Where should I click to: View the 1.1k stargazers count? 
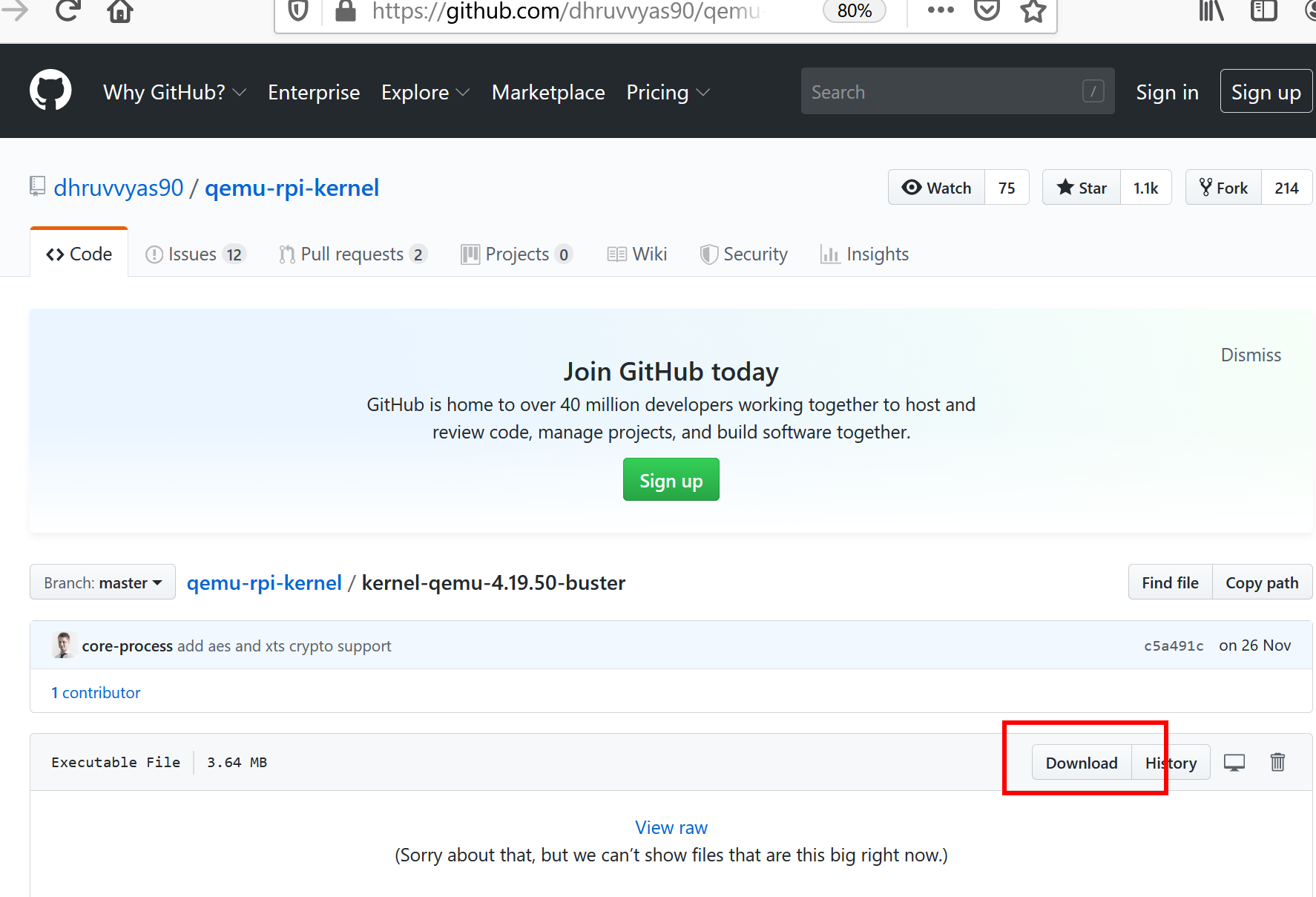(x=1145, y=188)
